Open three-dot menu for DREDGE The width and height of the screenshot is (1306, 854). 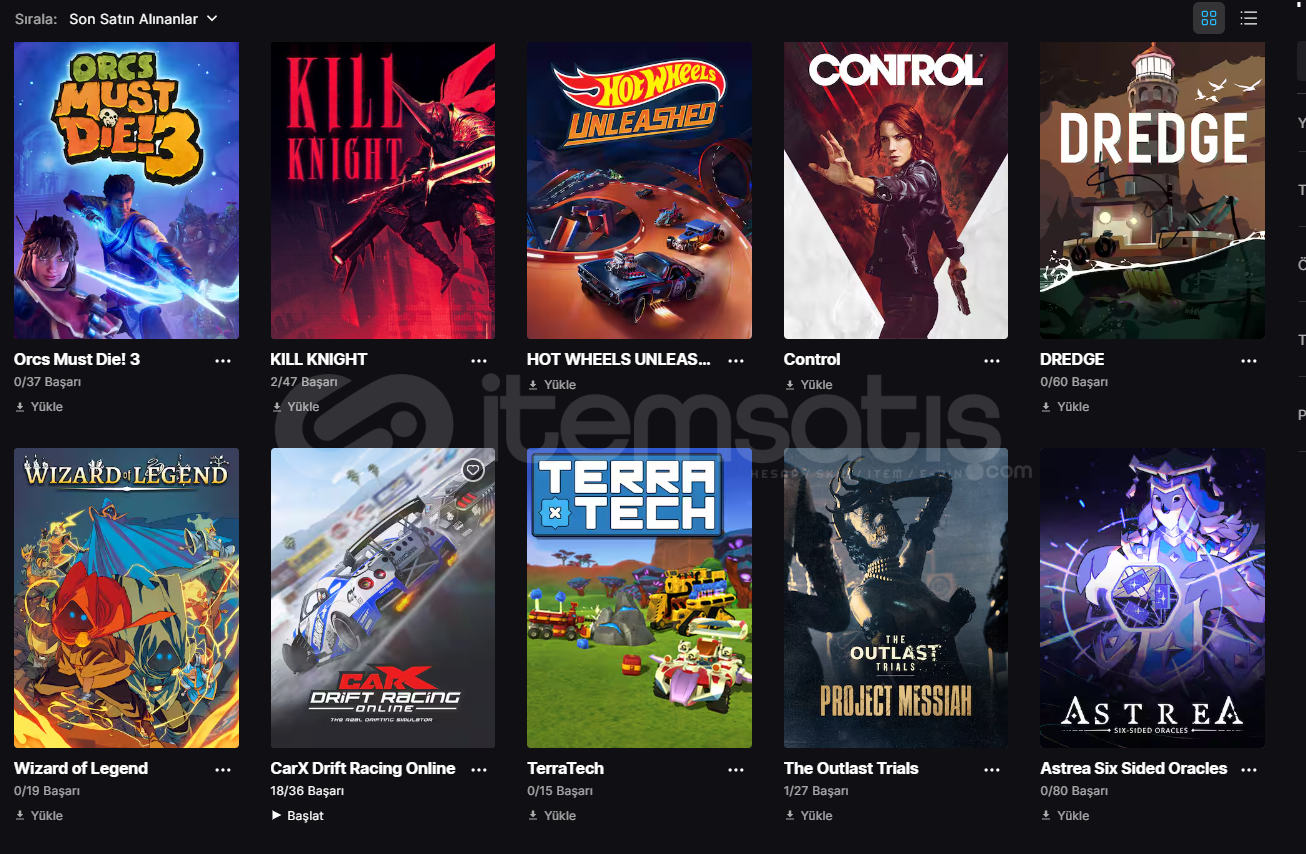tap(1249, 361)
